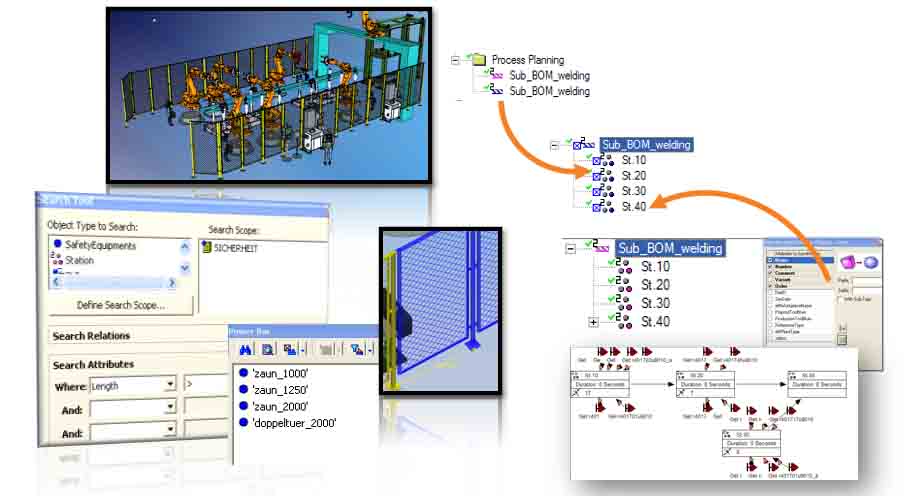This screenshot has width=920, height=496.
Task: Click the comparison operator field showing '>'
Action: click(192, 384)
